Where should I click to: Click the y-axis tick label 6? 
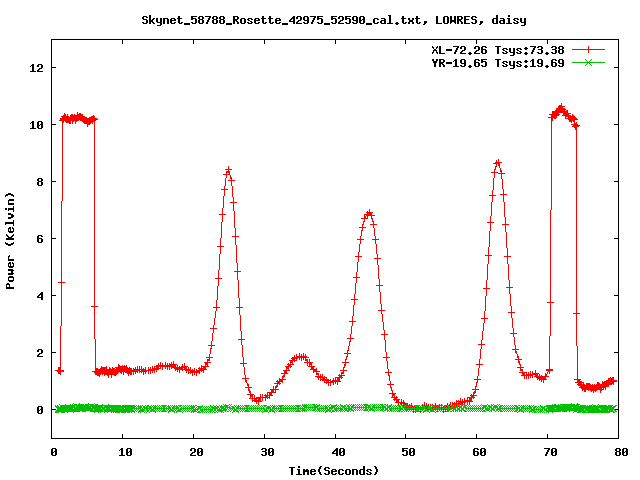(40, 239)
